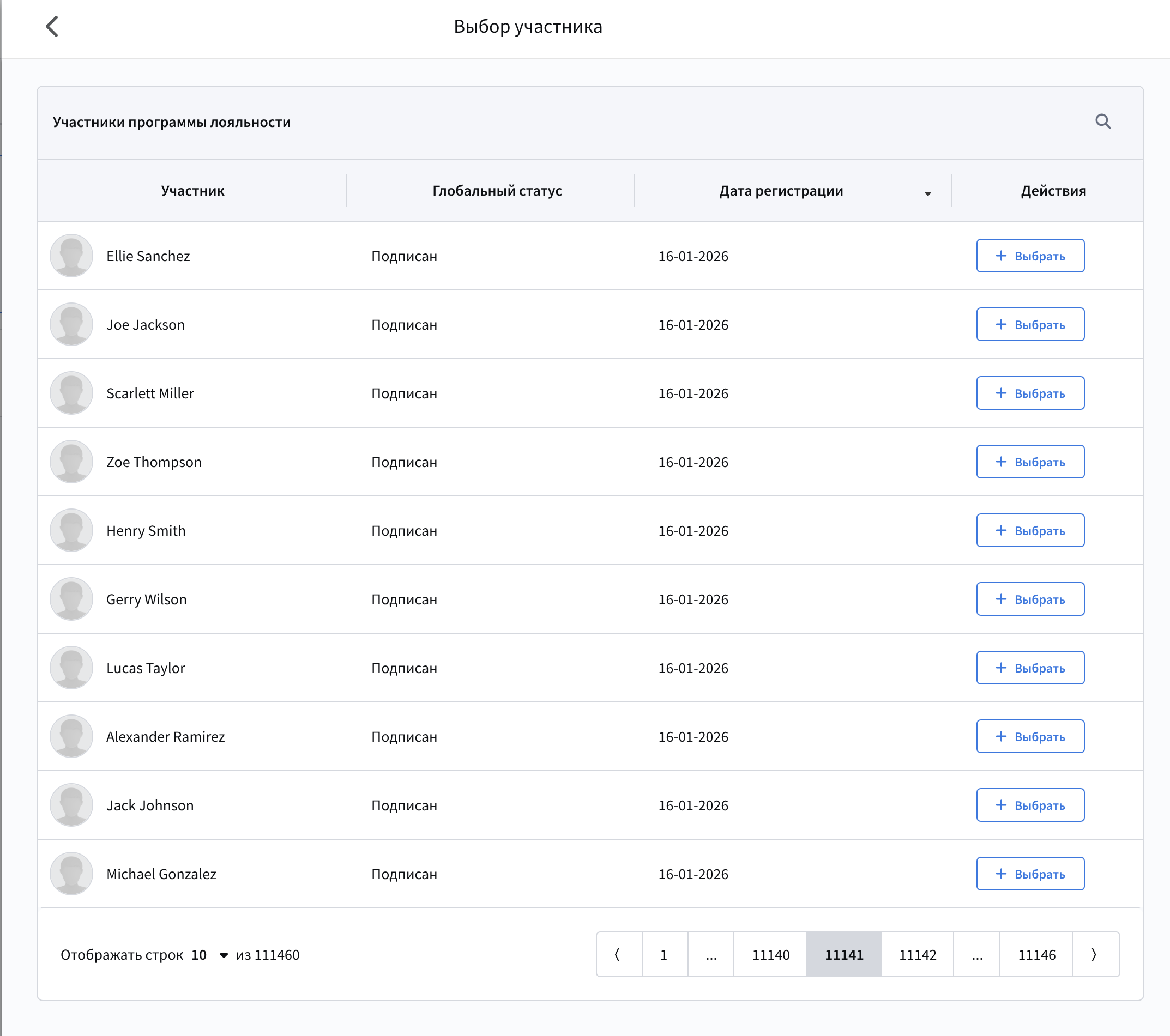Click Ellie Sanchez's avatar icon
1170x1036 pixels.
[71, 256]
